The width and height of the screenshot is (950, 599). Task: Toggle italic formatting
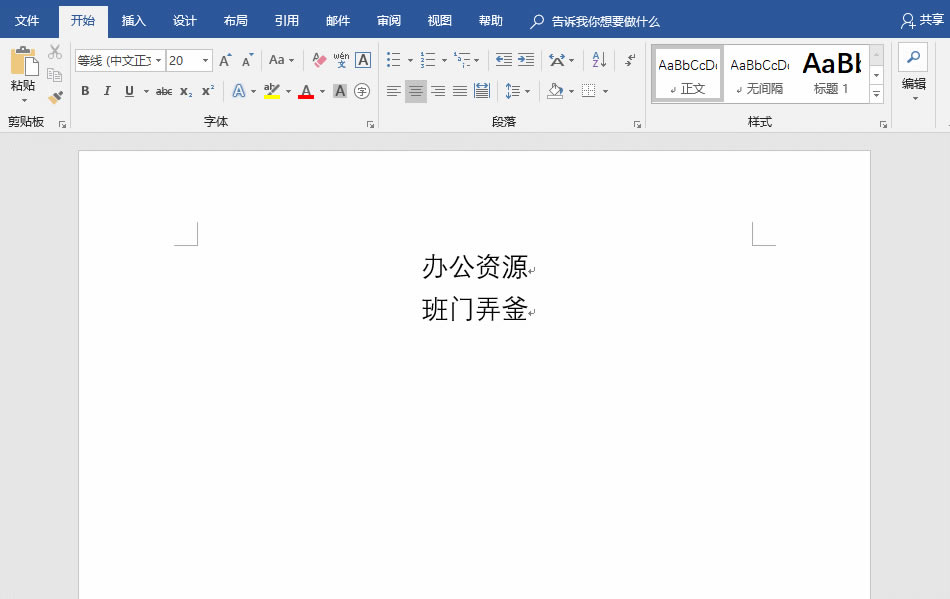(x=107, y=91)
